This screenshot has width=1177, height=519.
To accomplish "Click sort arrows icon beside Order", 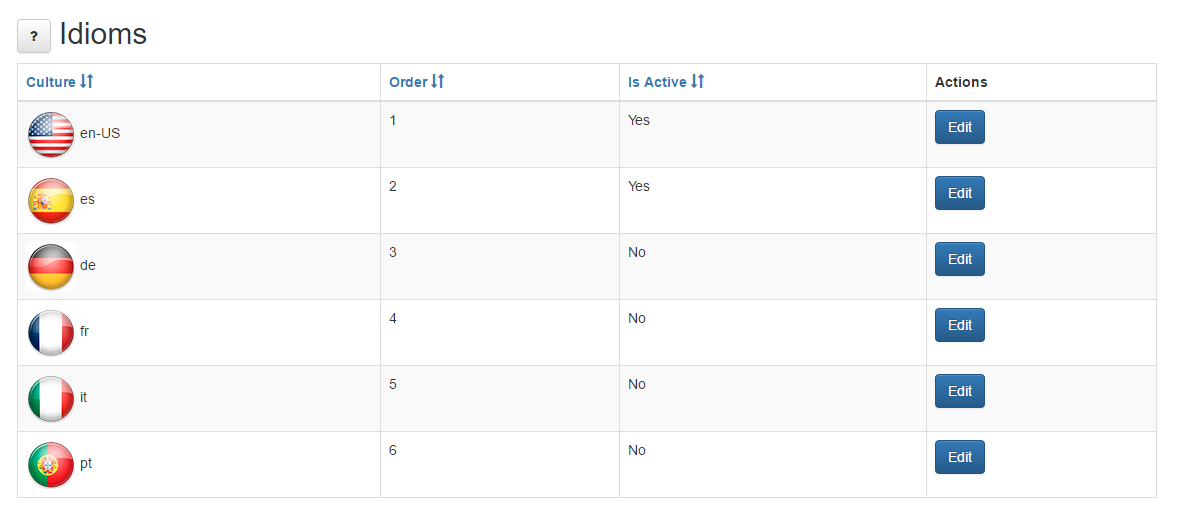I will tap(438, 82).
